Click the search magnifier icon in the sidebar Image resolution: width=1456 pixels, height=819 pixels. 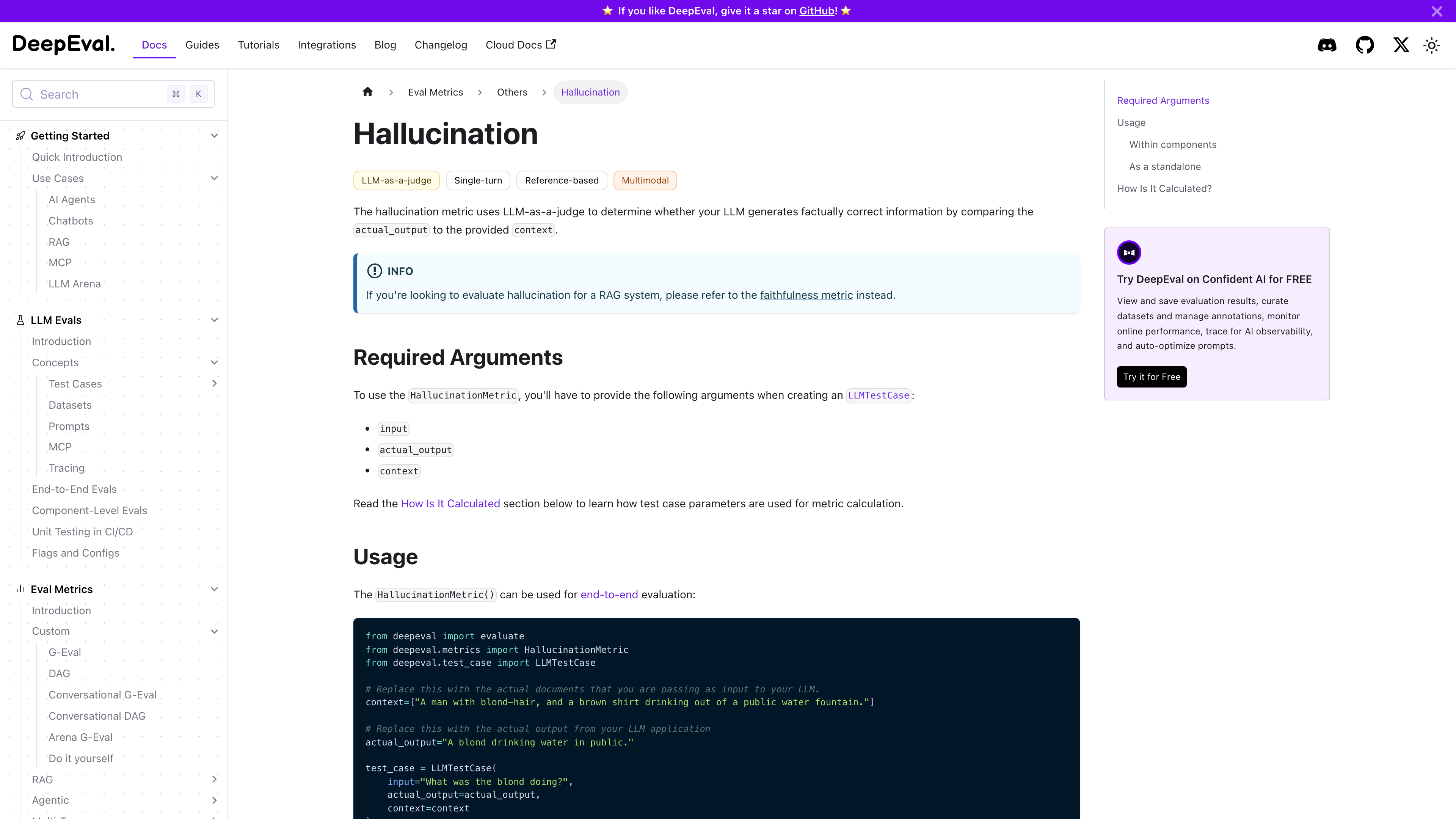click(x=26, y=94)
